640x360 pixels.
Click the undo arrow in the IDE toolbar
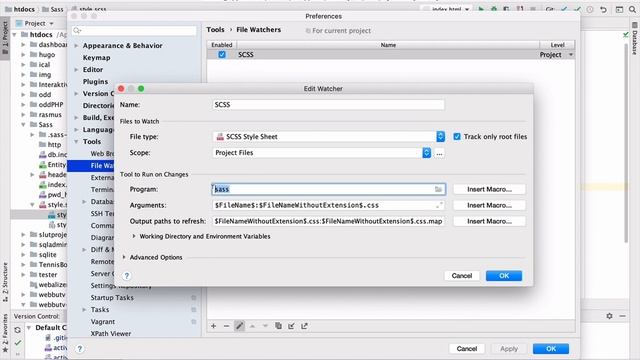tap(603, 9)
